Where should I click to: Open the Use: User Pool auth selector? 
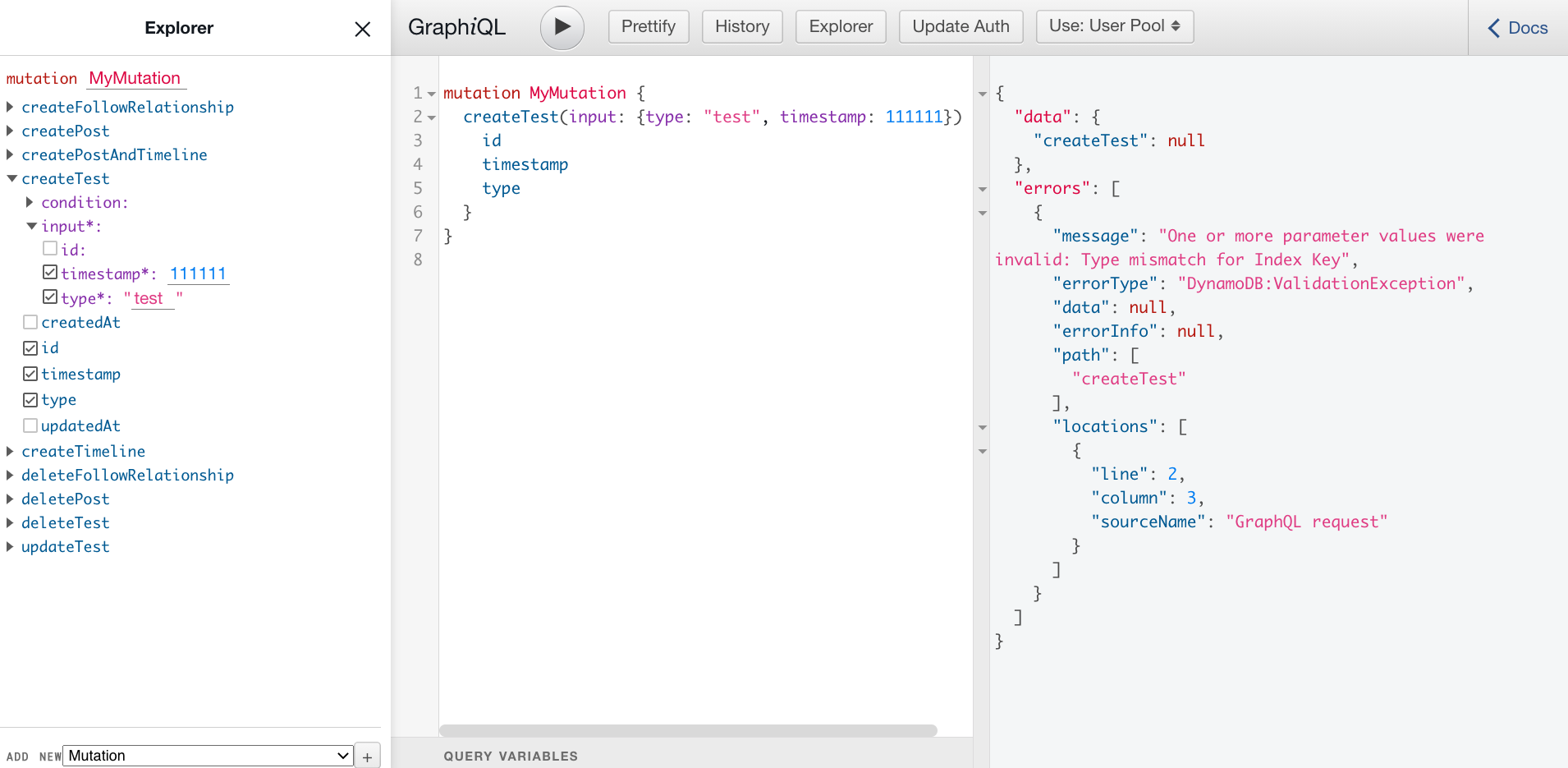1114,26
